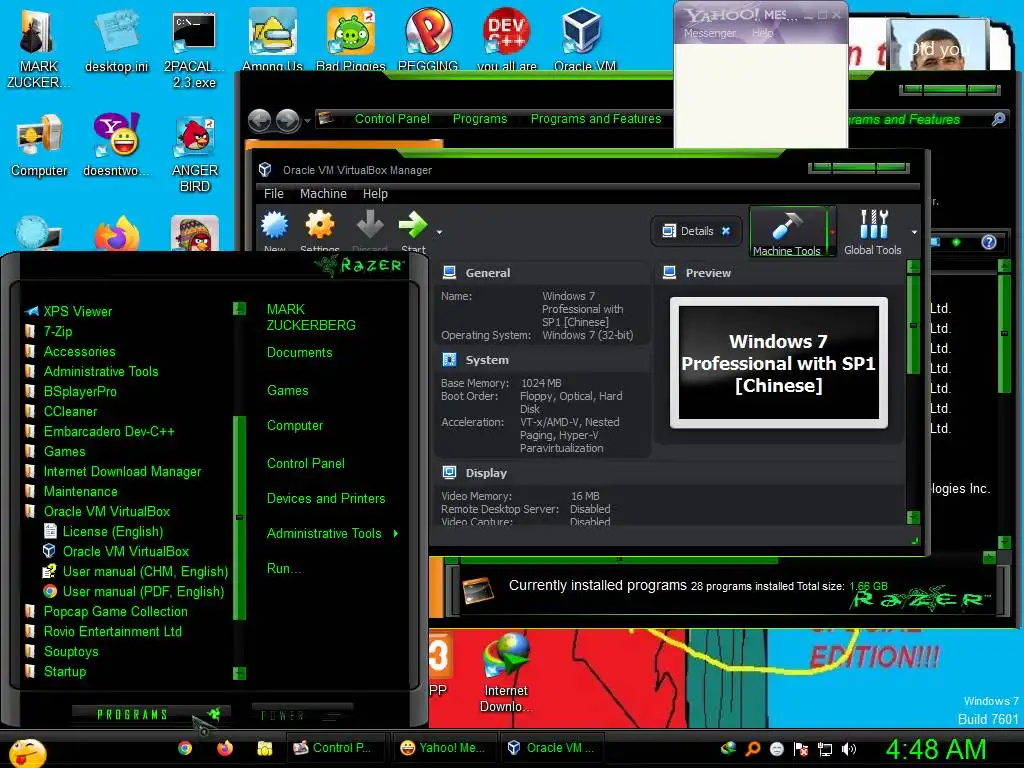
Task: Open the Start arrow dropdown in VirtualBox
Action: 440,232
